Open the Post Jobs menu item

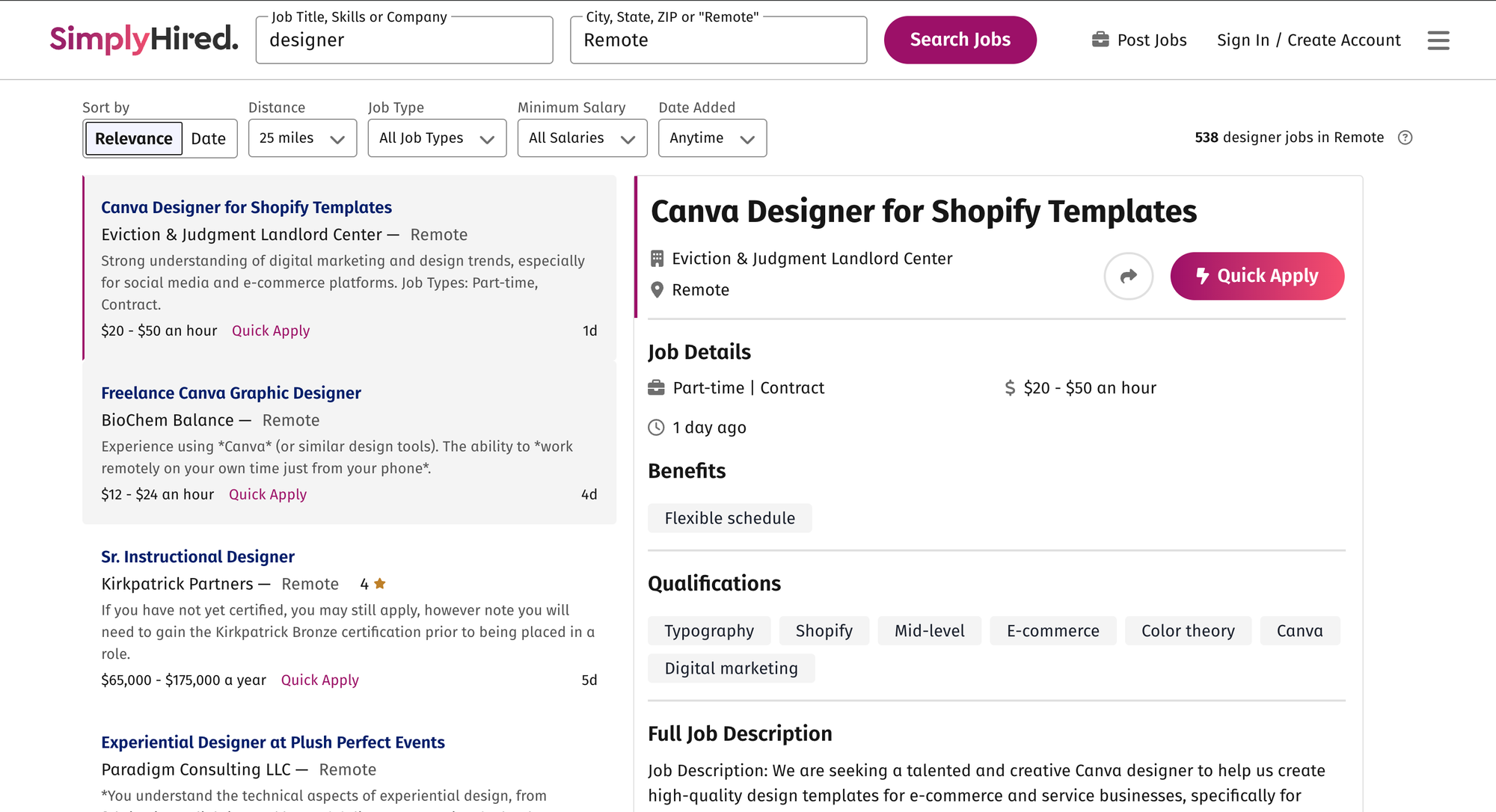(x=1151, y=40)
